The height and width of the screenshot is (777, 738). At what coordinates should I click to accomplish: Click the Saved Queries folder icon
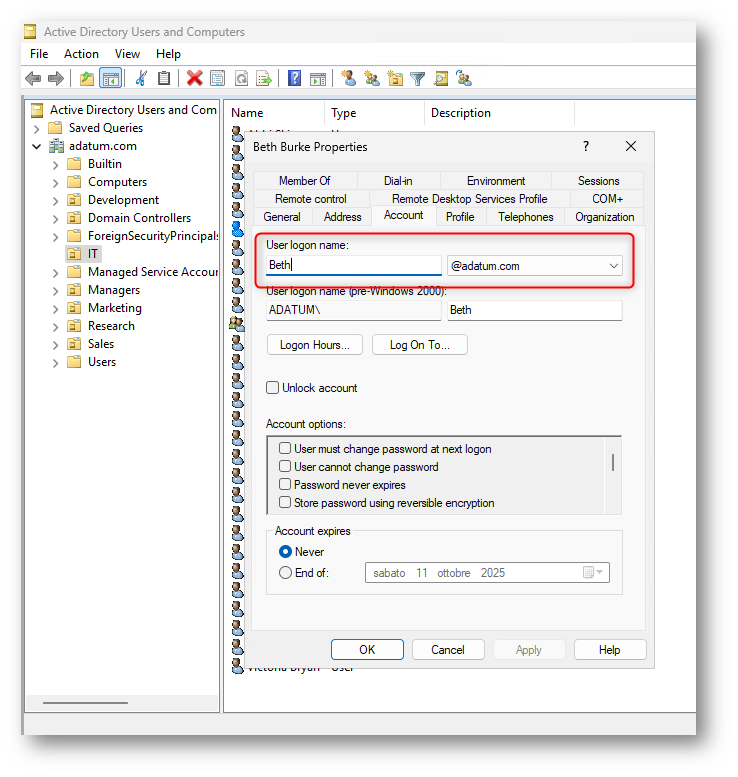pyautogui.click(x=55, y=128)
